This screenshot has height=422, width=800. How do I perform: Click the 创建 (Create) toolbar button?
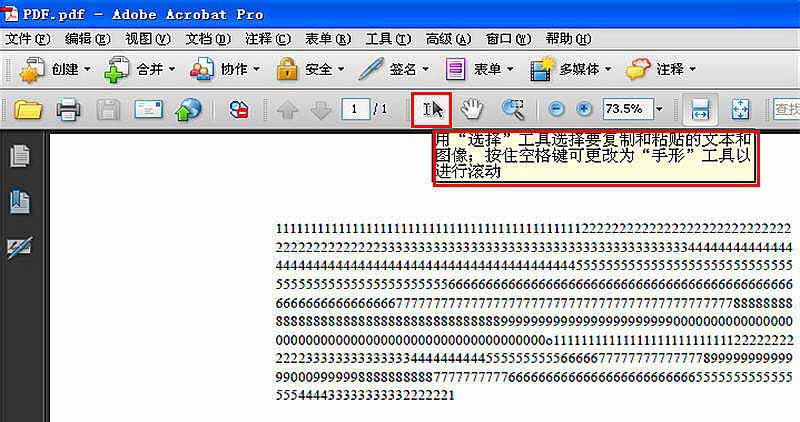pos(49,69)
